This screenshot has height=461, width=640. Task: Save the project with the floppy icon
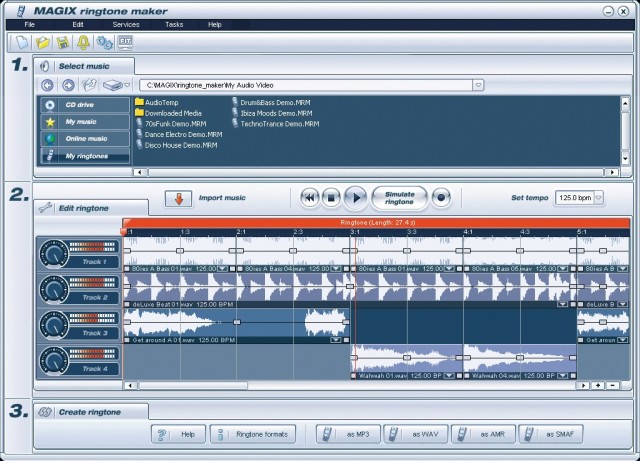pyautogui.click(x=63, y=42)
